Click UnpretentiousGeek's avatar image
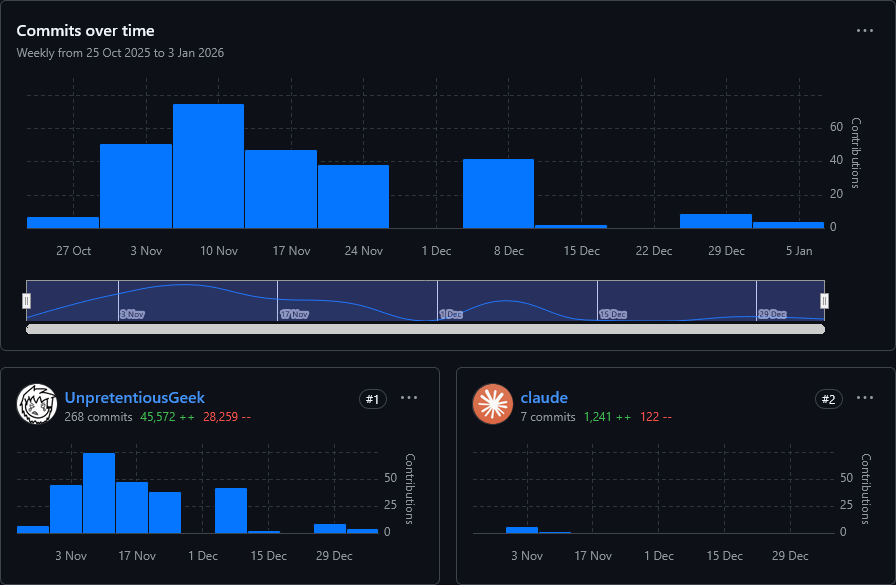Screen dimensions: 896x585 point(36,404)
